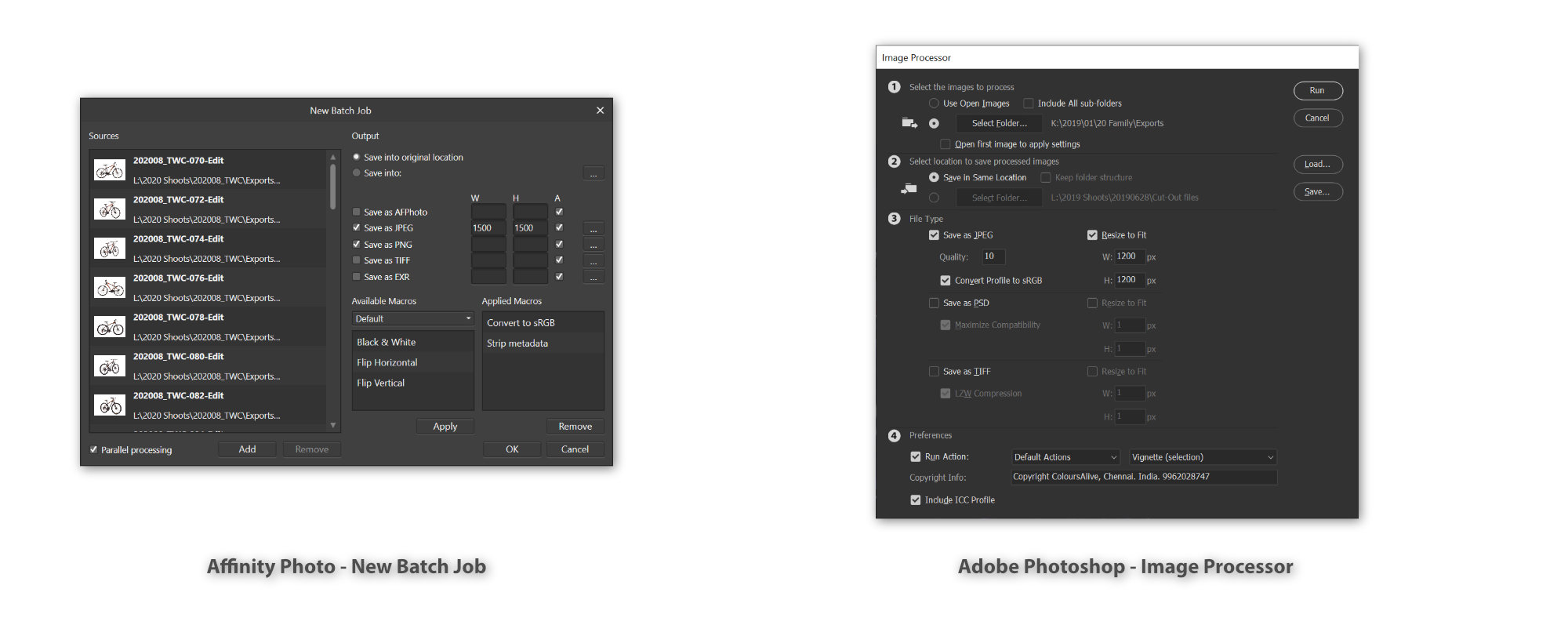Enable Save as TIFF in Batch Job
The height and width of the screenshot is (625, 1568).
tap(357, 260)
